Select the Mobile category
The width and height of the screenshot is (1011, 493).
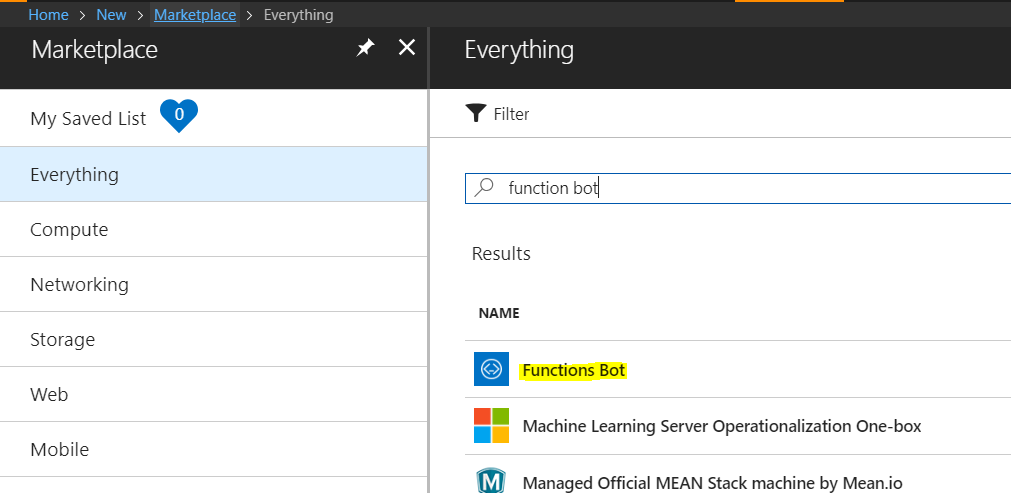[x=213, y=449]
